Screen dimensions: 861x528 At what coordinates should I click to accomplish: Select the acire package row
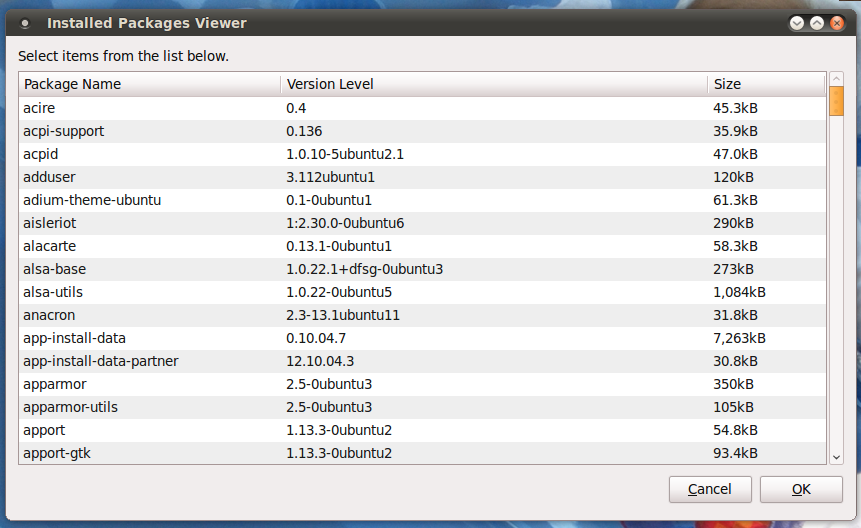click(423, 108)
